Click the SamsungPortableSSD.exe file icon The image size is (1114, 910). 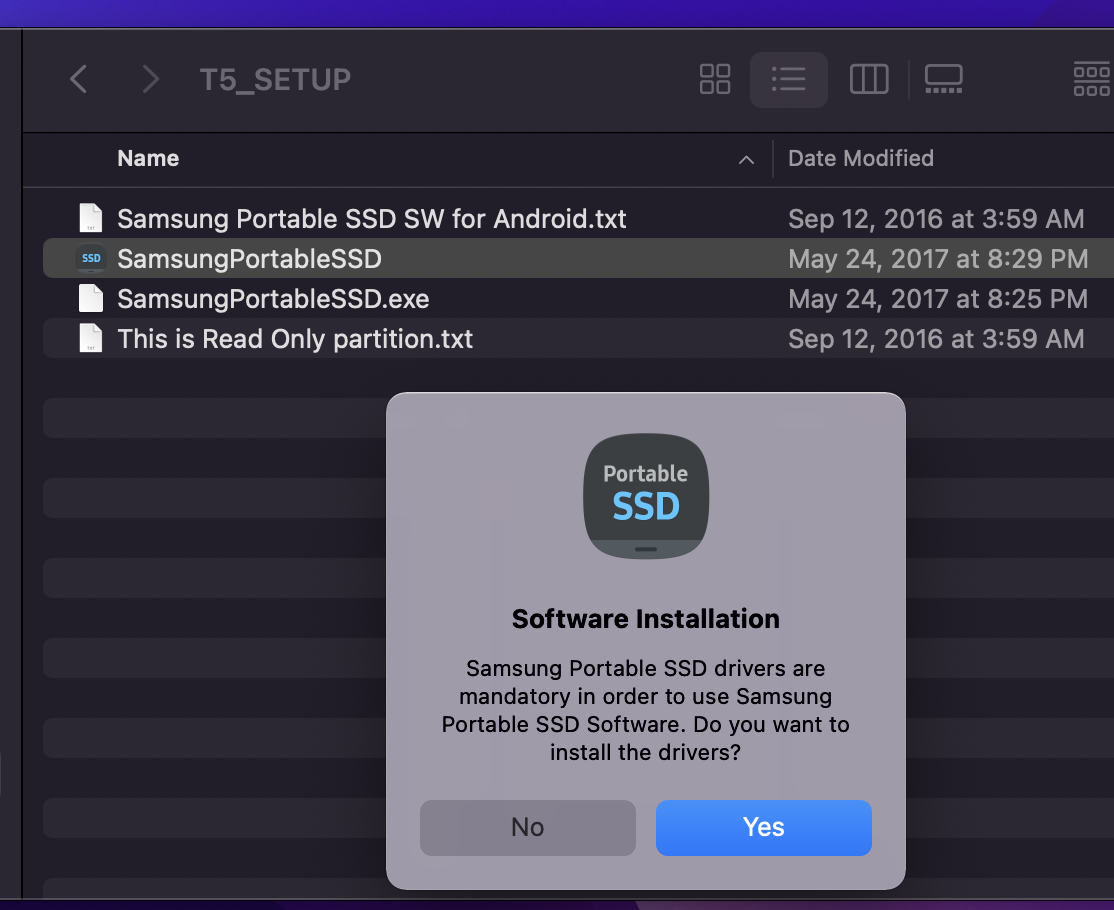pos(91,298)
